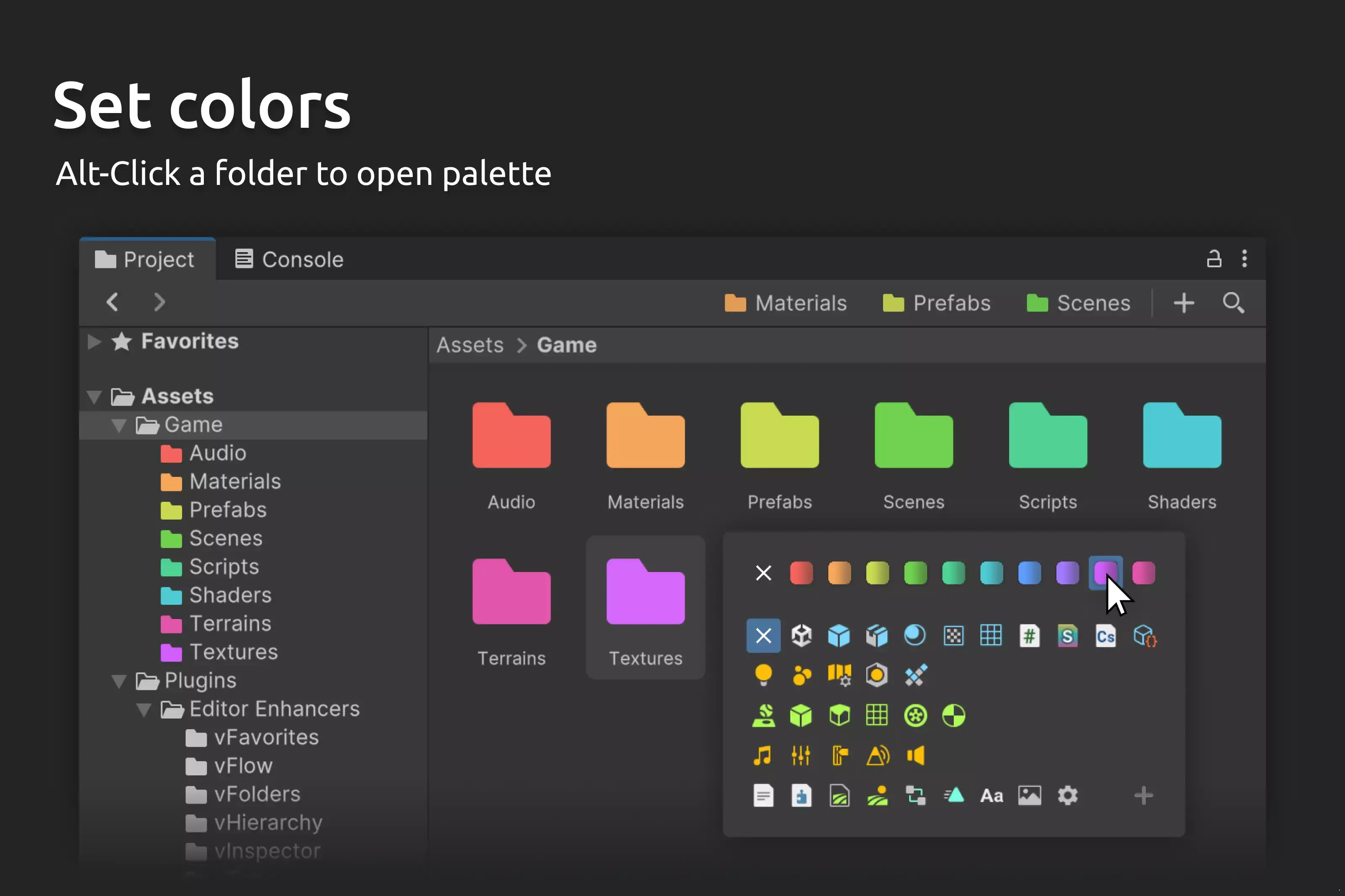
Task: Expand the Favorites section arrow
Action: [x=94, y=341]
